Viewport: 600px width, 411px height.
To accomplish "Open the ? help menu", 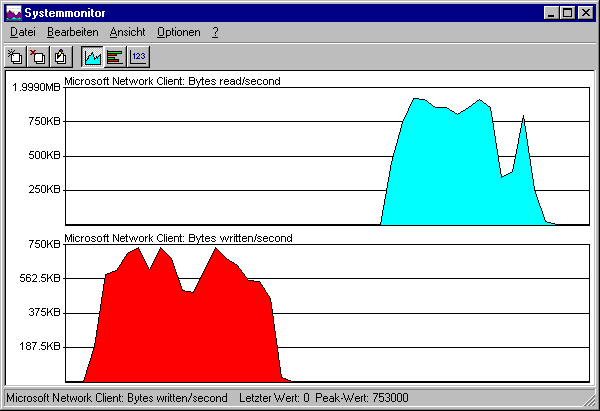I will 215,32.
